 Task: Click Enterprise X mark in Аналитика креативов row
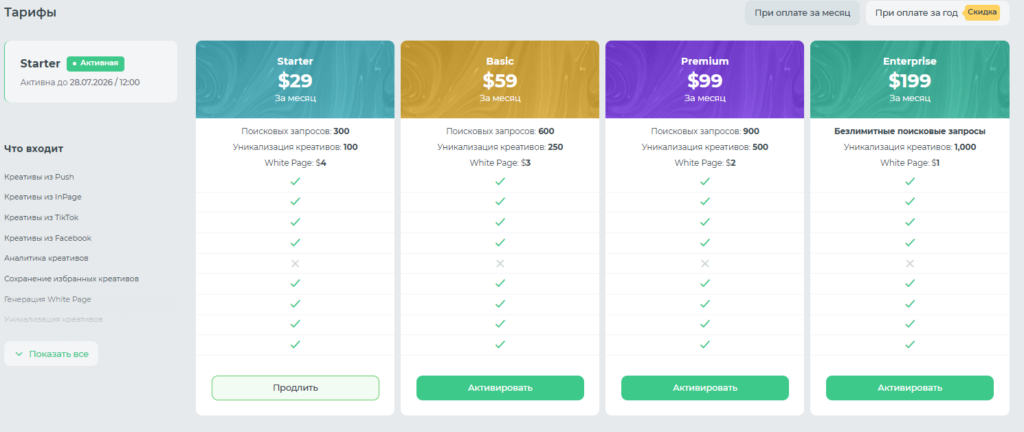point(910,263)
